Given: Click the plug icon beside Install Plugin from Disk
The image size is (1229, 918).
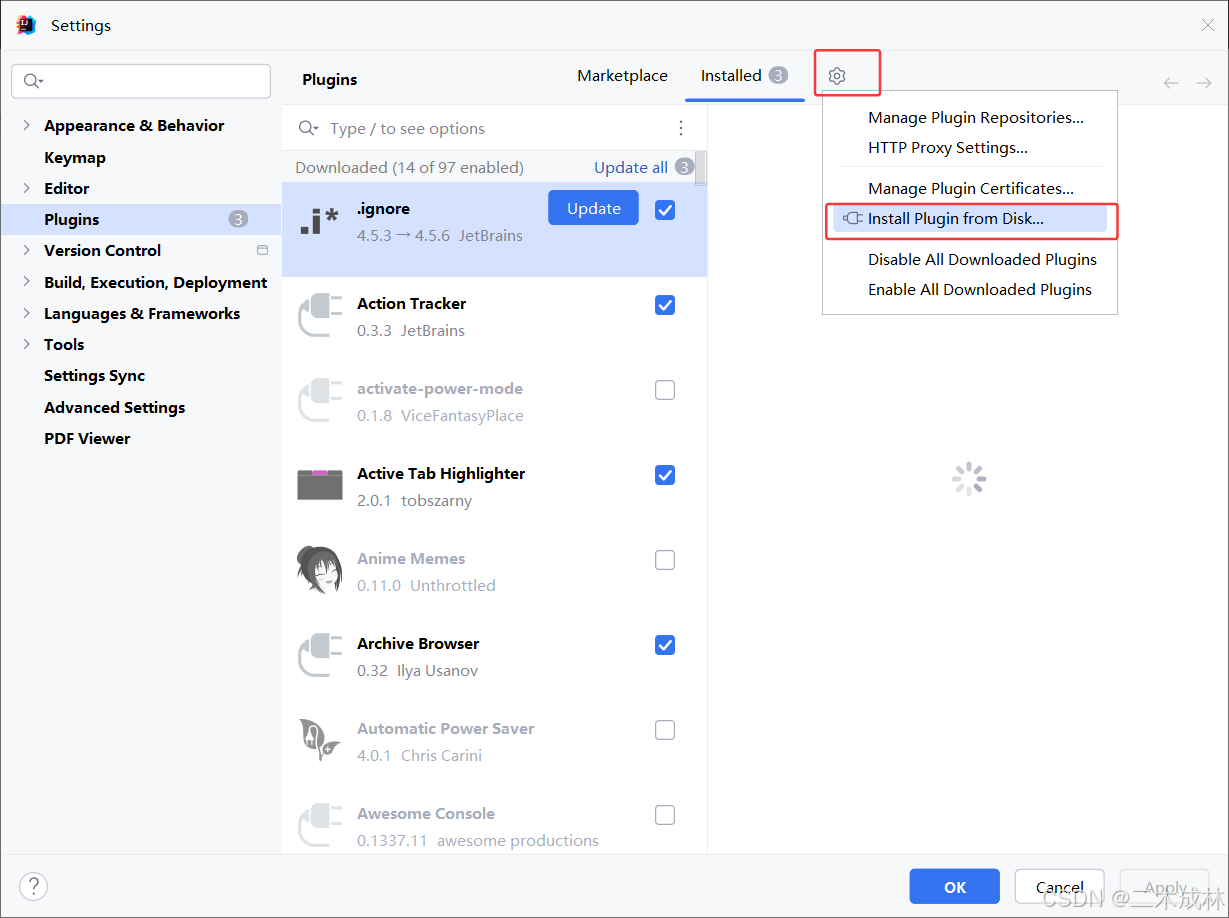Looking at the screenshot, I should click(x=852, y=218).
